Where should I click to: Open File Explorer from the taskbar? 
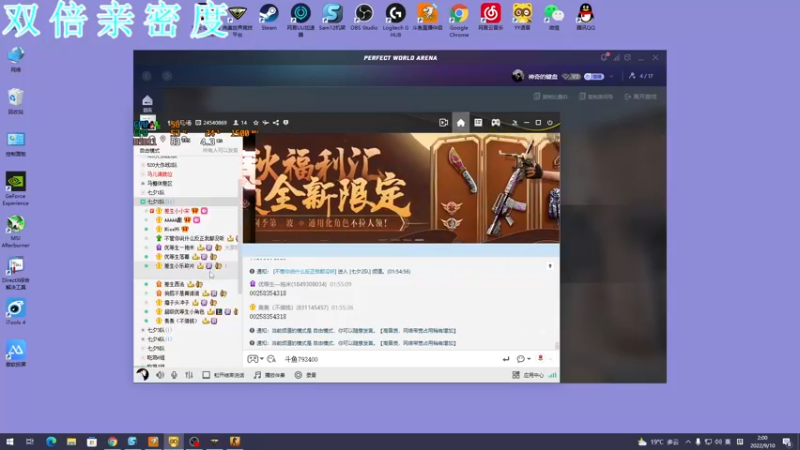(x=71, y=441)
